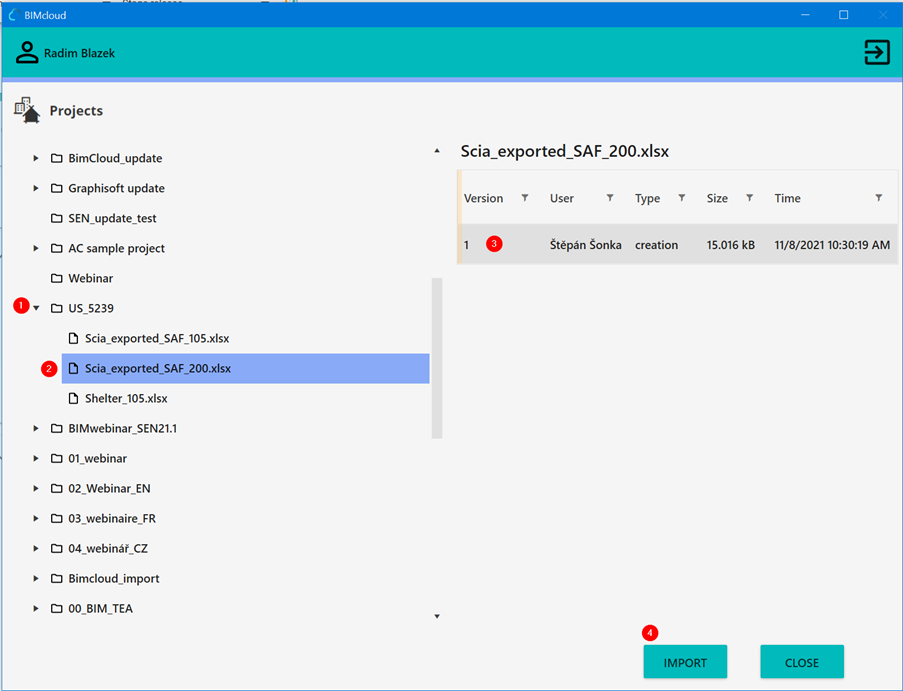Click the 01_webinar folder icon

(x=56, y=458)
